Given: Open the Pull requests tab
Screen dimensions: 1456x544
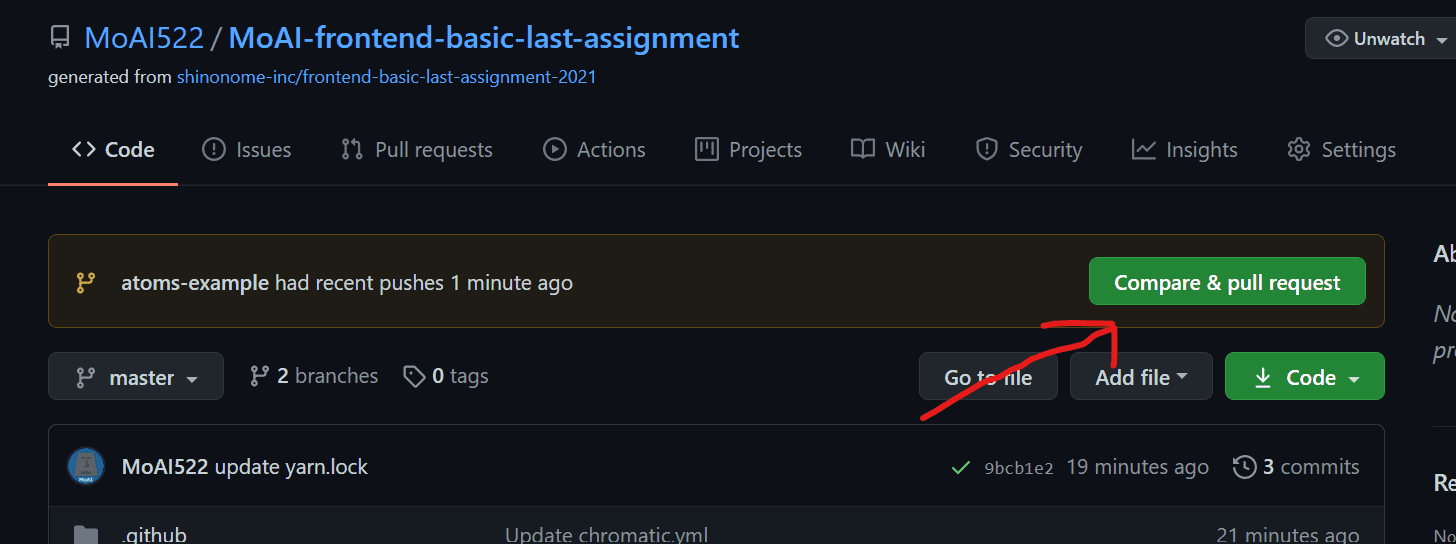Looking at the screenshot, I should 416,150.
